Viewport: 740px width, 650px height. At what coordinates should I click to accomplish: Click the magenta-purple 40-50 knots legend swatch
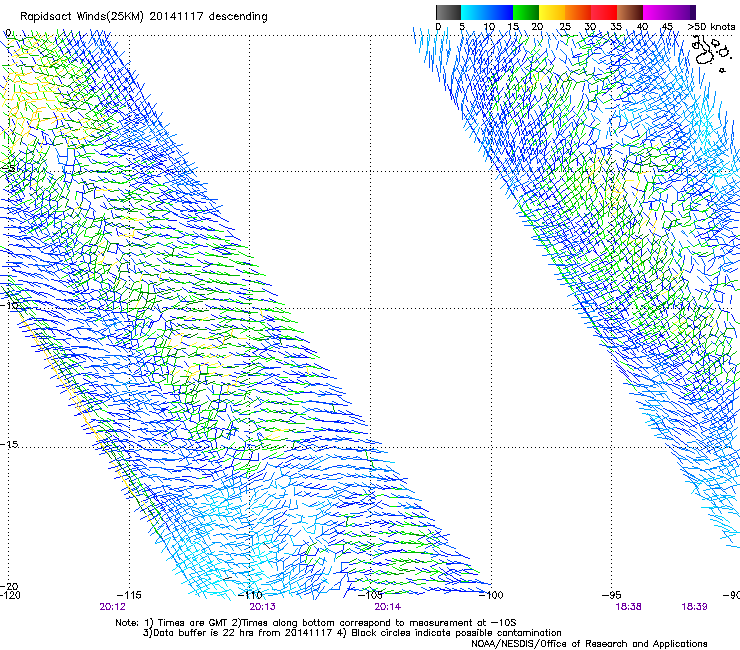(x=669, y=12)
